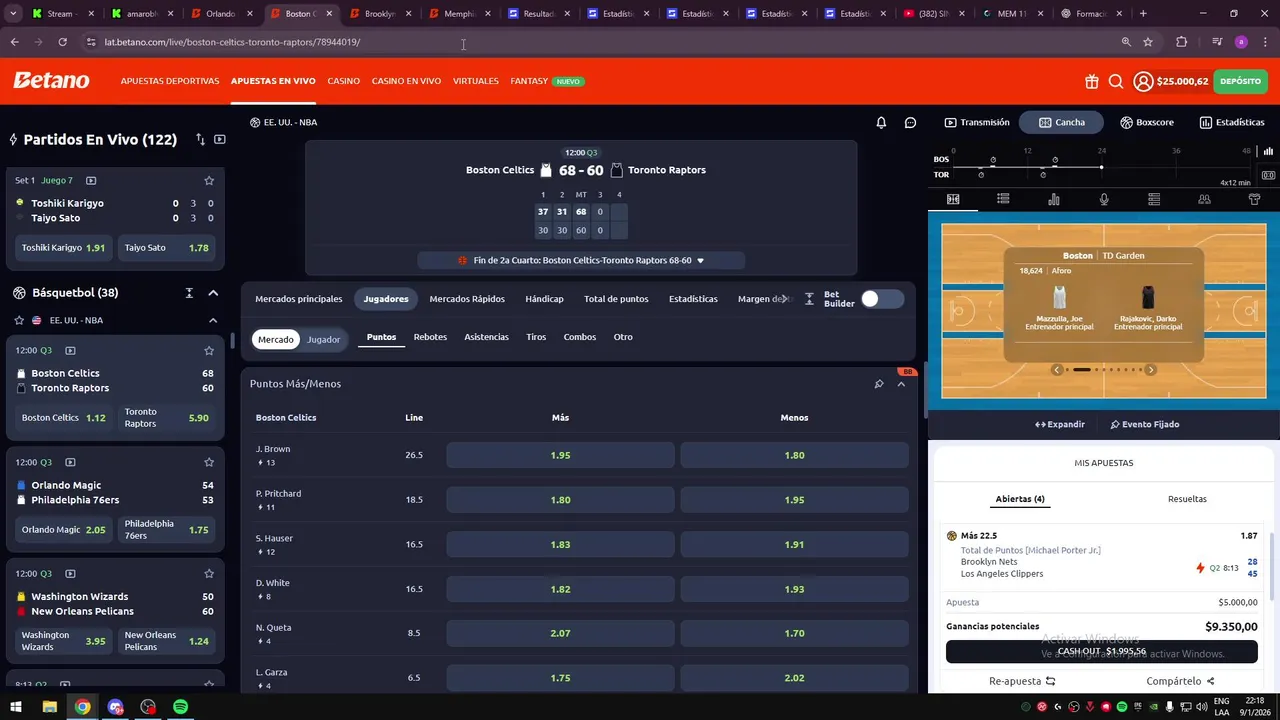Viewport: 1280px width, 720px height.
Task: Bet P. Pritchard Menos at 1.95
Action: click(794, 500)
